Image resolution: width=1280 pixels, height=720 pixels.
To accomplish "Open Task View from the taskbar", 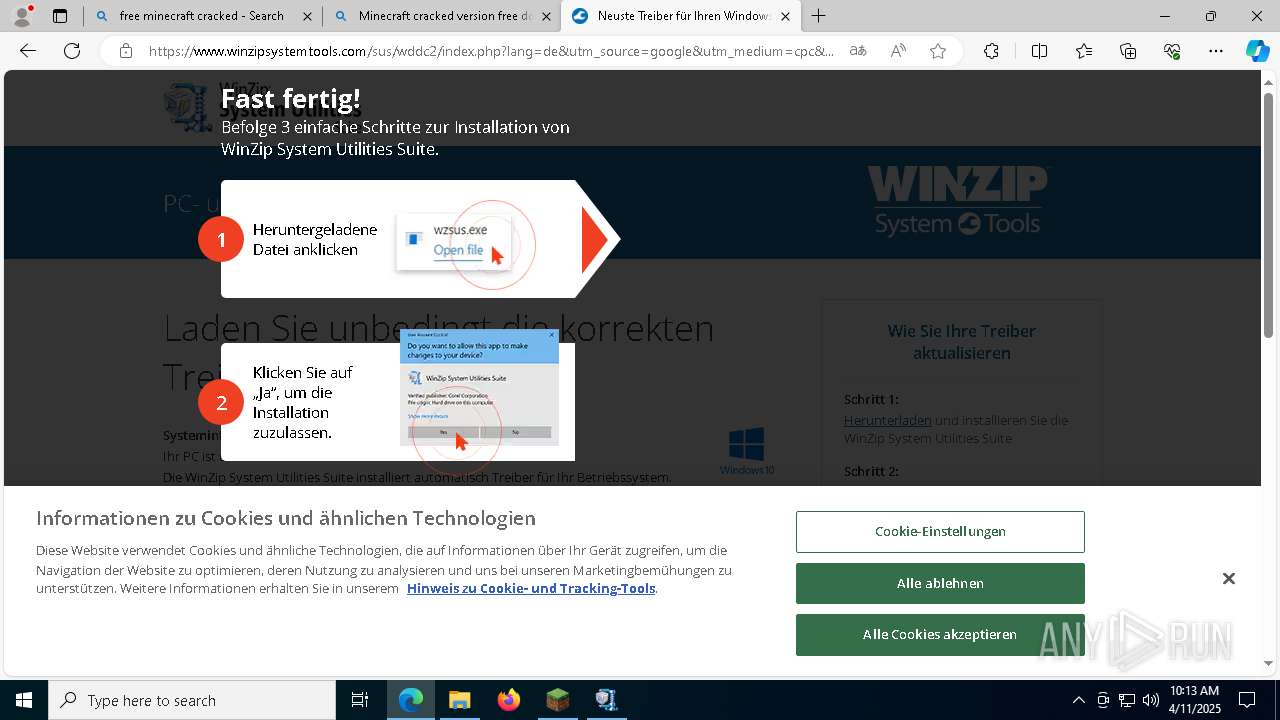I will pos(360,700).
